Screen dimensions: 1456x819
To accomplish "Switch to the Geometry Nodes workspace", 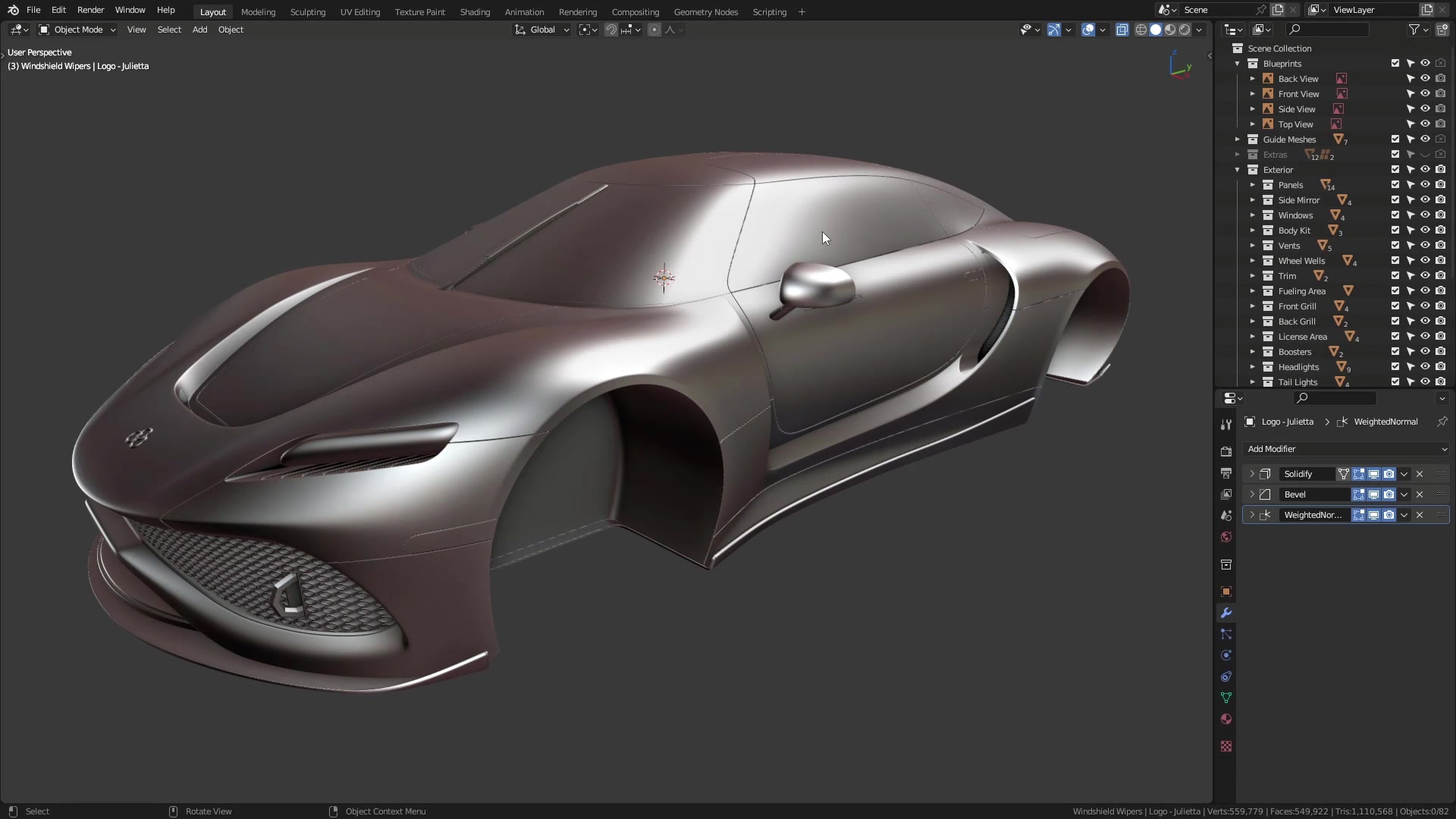I will coord(705,12).
